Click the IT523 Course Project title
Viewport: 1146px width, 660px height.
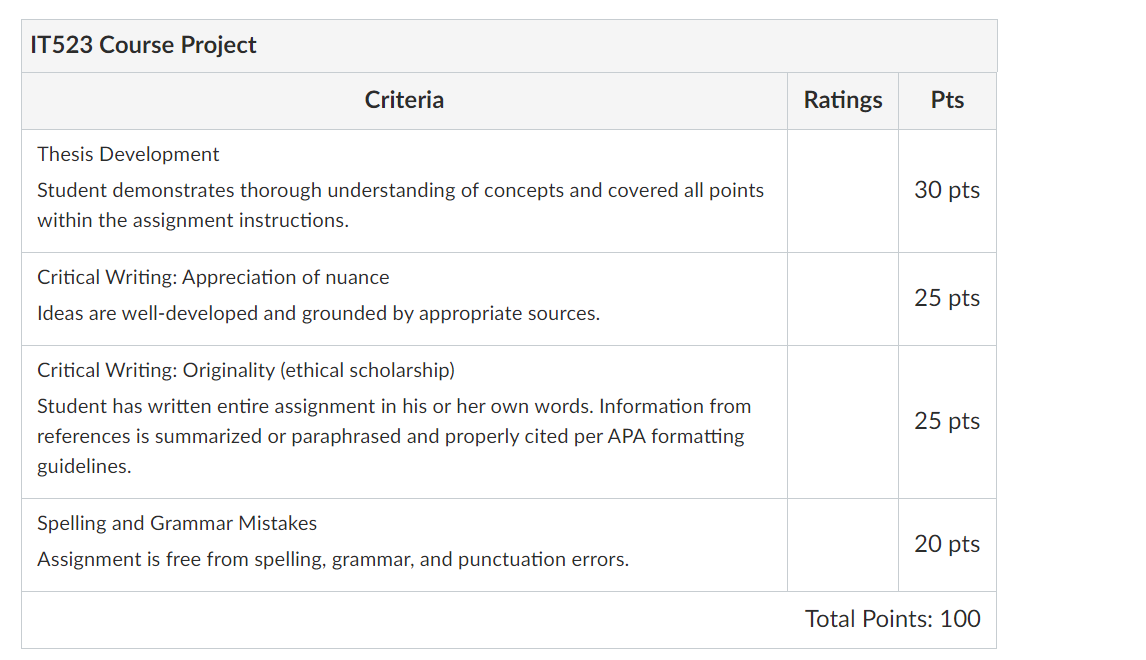(x=143, y=45)
